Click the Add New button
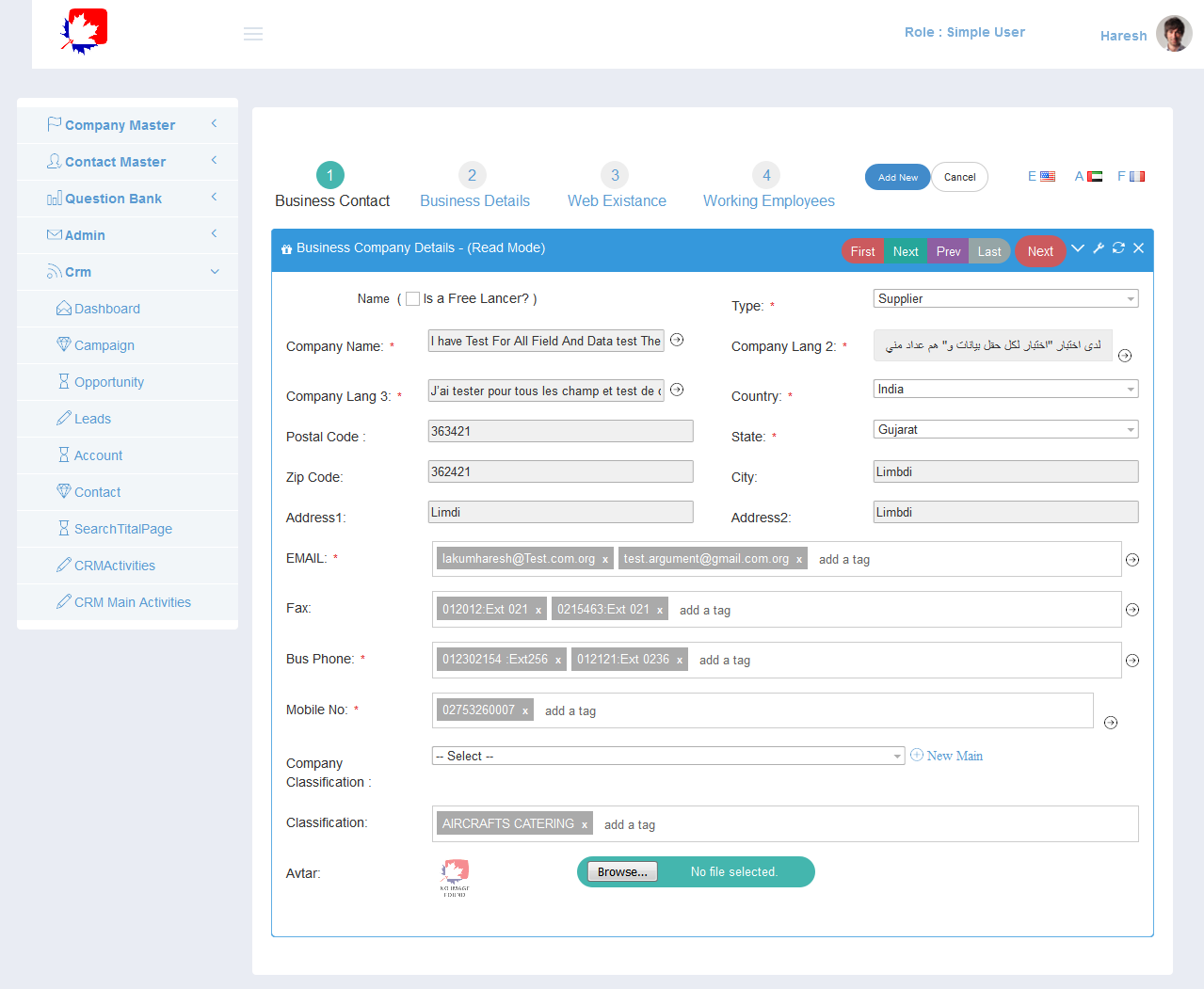The height and width of the screenshot is (989, 1204). [896, 176]
